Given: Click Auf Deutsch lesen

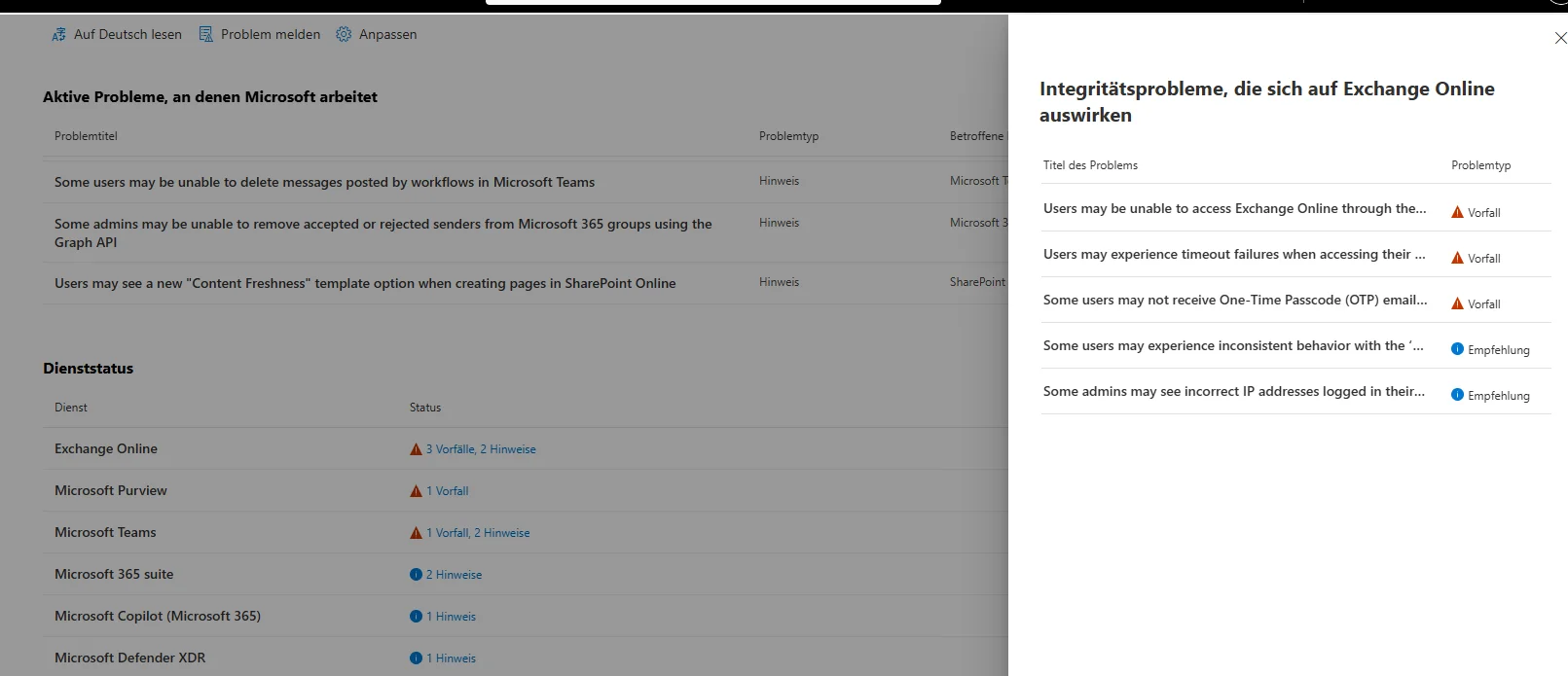Looking at the screenshot, I should 128,34.
